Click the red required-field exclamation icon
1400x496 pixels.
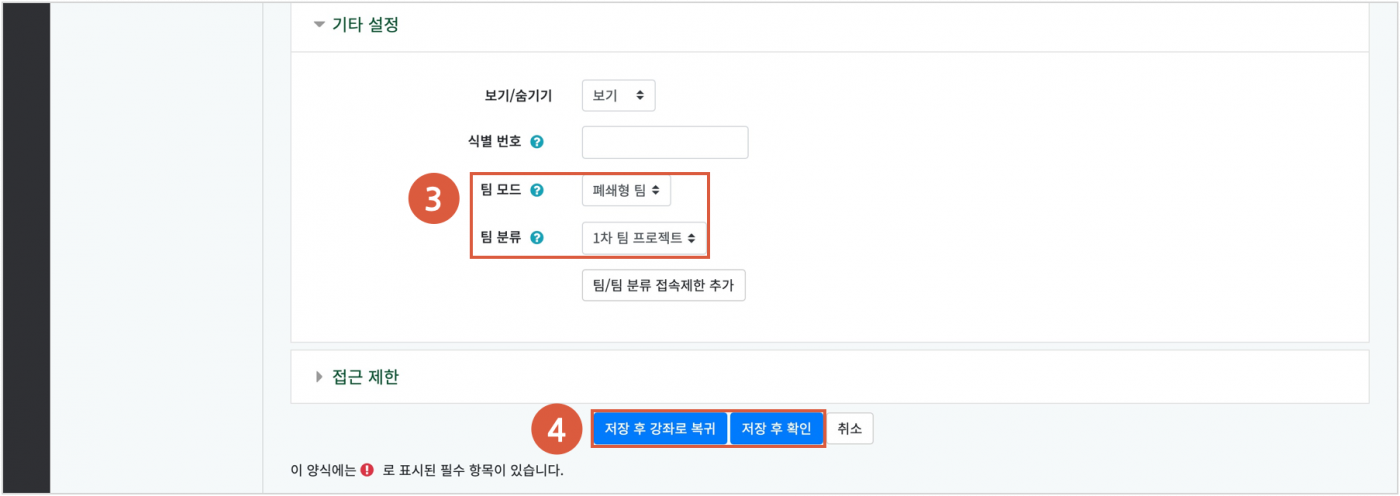click(x=368, y=469)
